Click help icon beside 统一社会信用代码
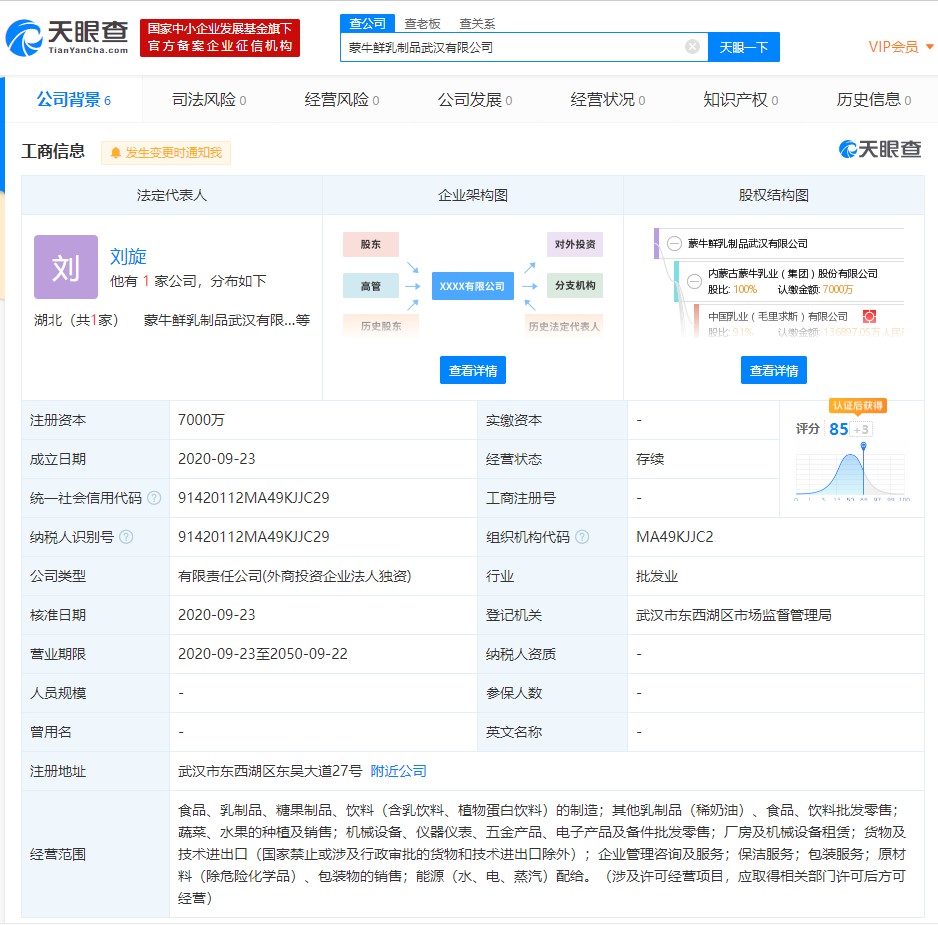This screenshot has width=938, height=925. pyautogui.click(x=154, y=498)
